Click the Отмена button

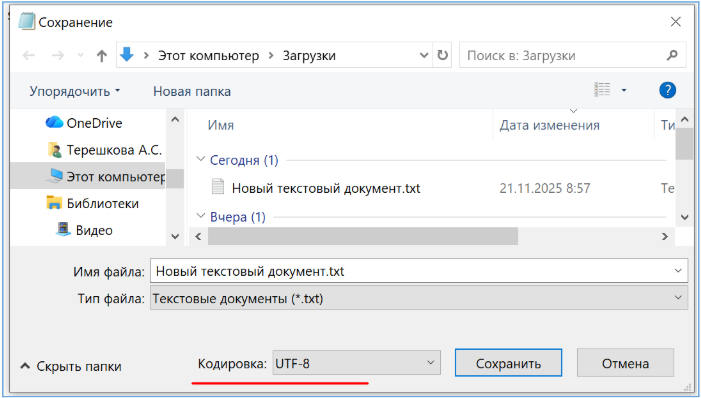pyautogui.click(x=625, y=363)
